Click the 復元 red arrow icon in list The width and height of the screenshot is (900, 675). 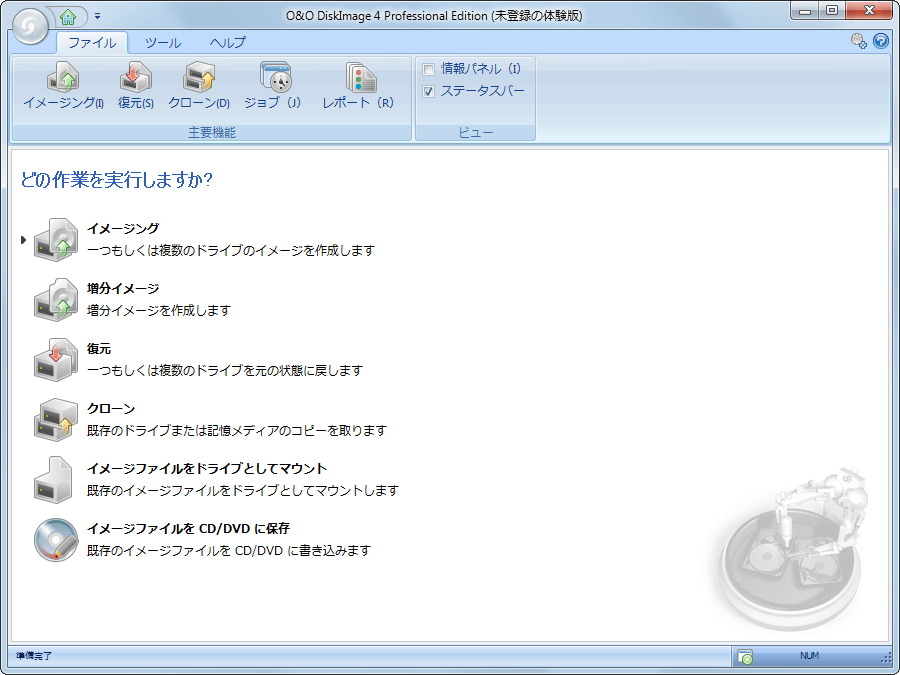click(x=56, y=359)
